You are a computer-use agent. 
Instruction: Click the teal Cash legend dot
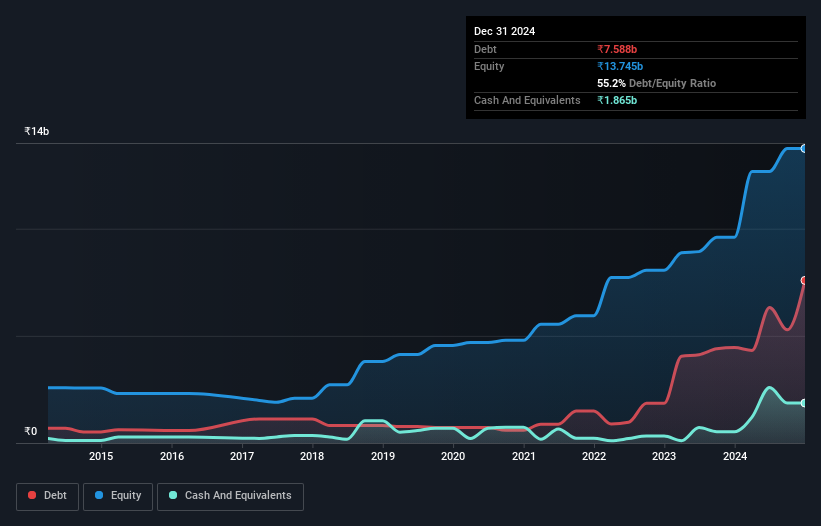(x=173, y=495)
